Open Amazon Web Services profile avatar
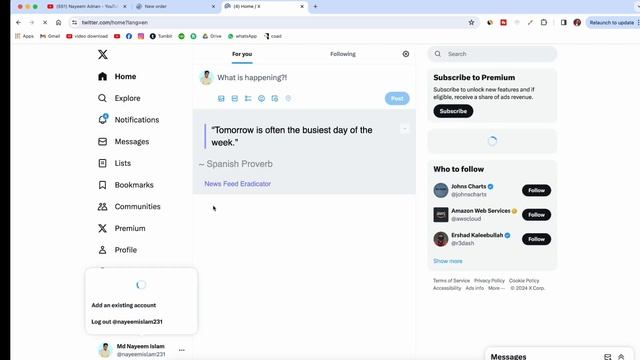The height and width of the screenshot is (360, 640). point(441,215)
